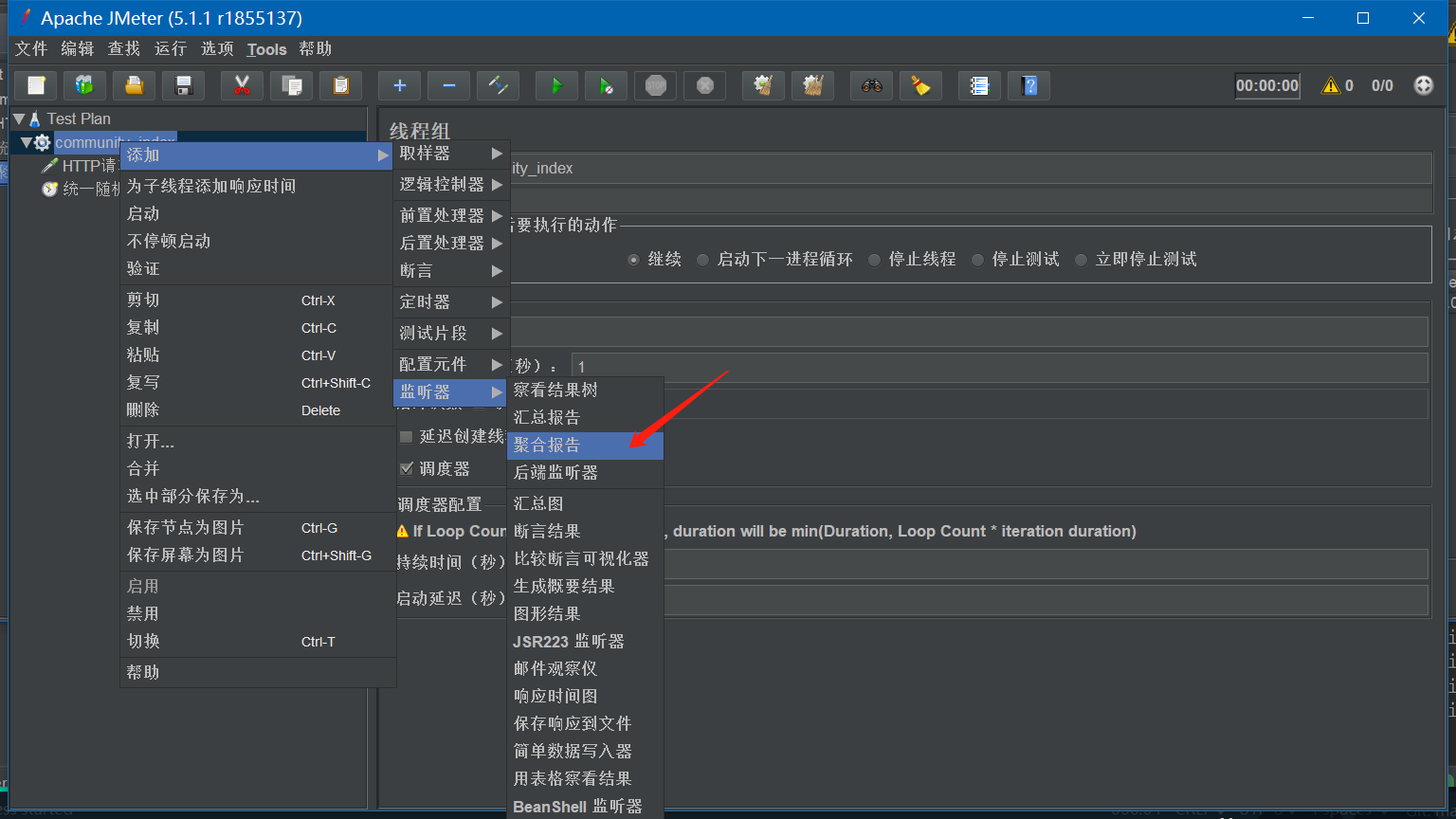
Task: Select the Test Plan tree row
Action: [79, 118]
